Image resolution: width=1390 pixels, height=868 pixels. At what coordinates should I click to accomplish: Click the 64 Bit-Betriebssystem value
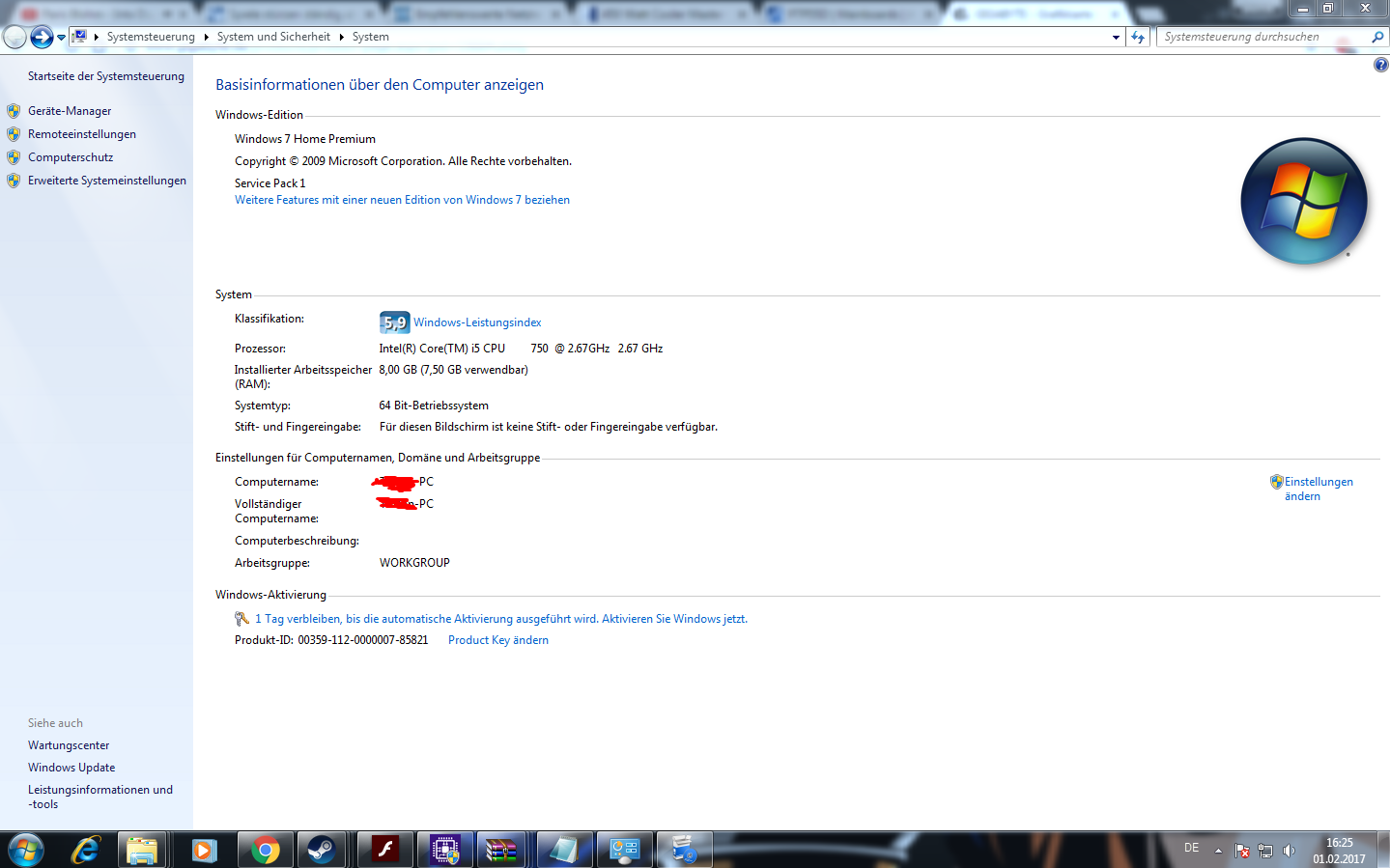pyautogui.click(x=434, y=406)
